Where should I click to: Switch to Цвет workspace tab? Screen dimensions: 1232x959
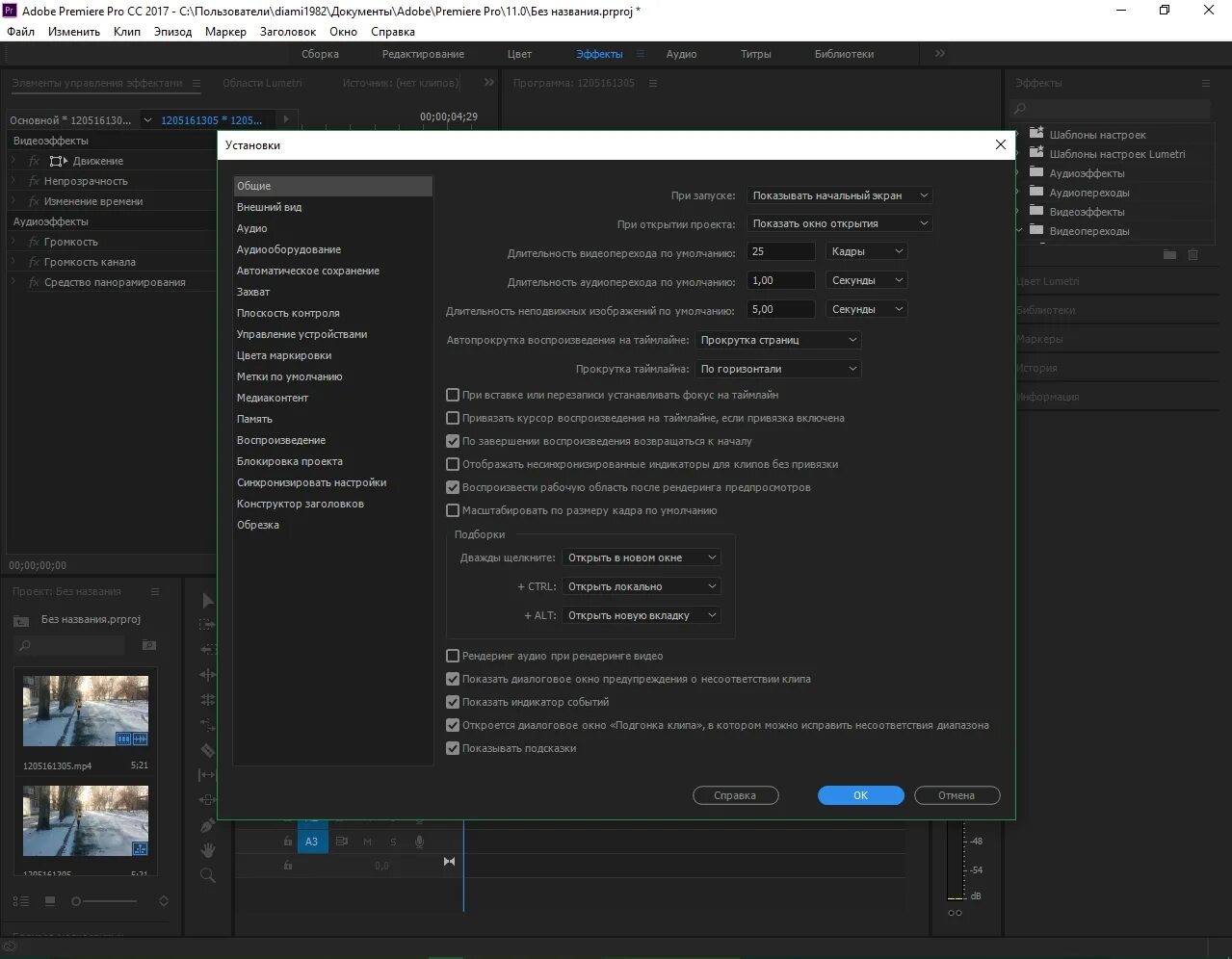(x=519, y=54)
